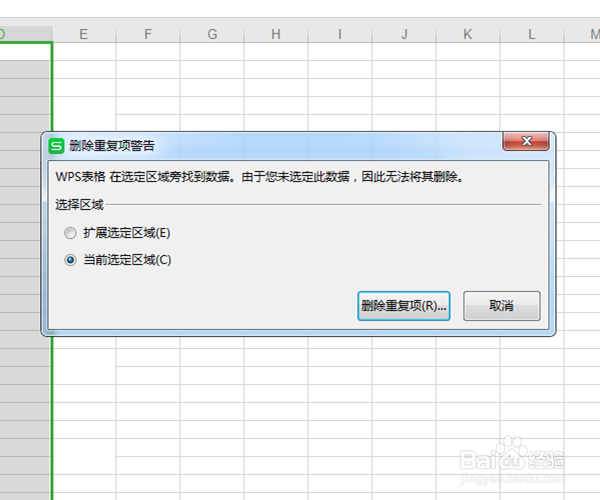The image size is (600, 500).
Task: Click the 取消 button
Action: pyautogui.click(x=502, y=306)
